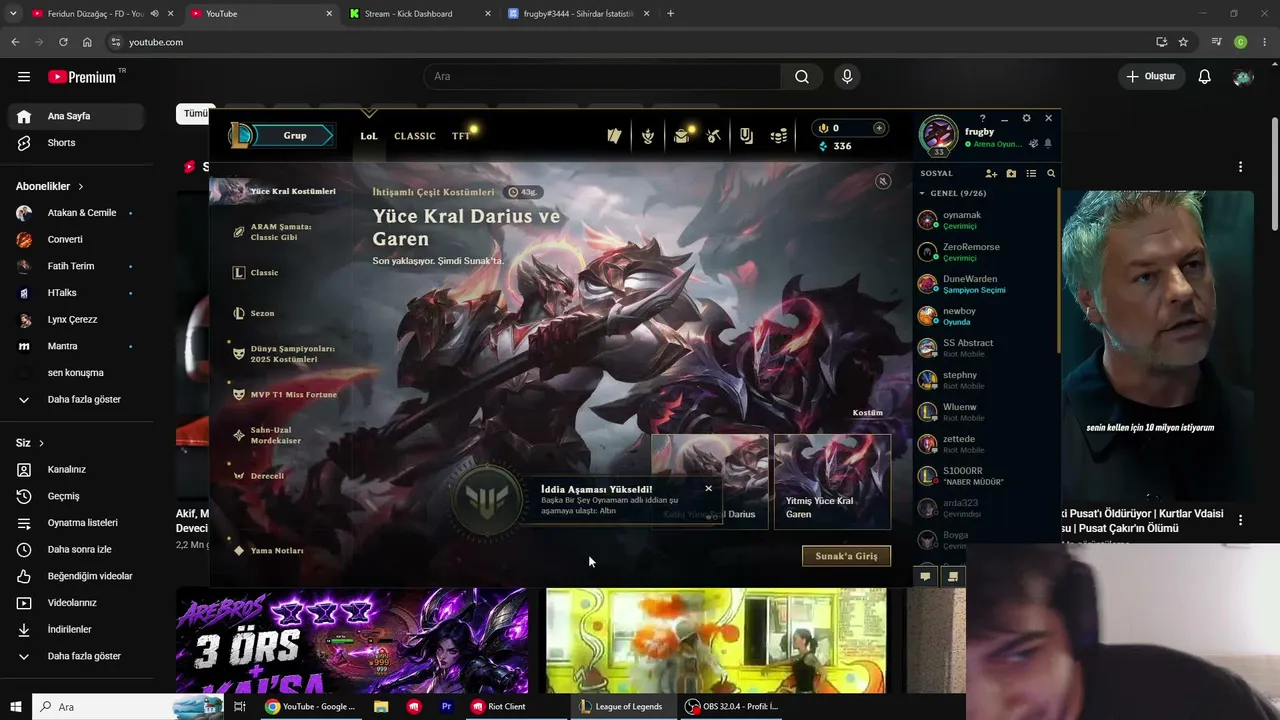The image size is (1280, 720).
Task: Switch to the Stream - Kick Dashboard tab
Action: (x=419, y=14)
